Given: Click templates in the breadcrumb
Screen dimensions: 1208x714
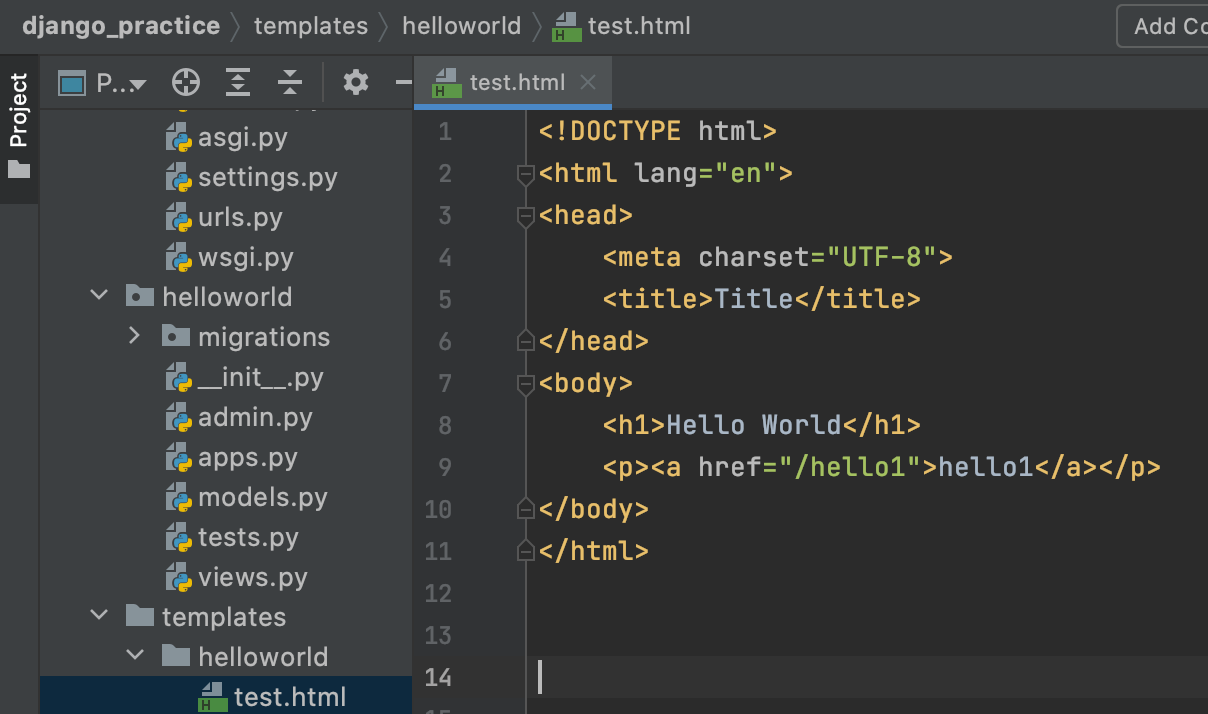Looking at the screenshot, I should coord(311,26).
